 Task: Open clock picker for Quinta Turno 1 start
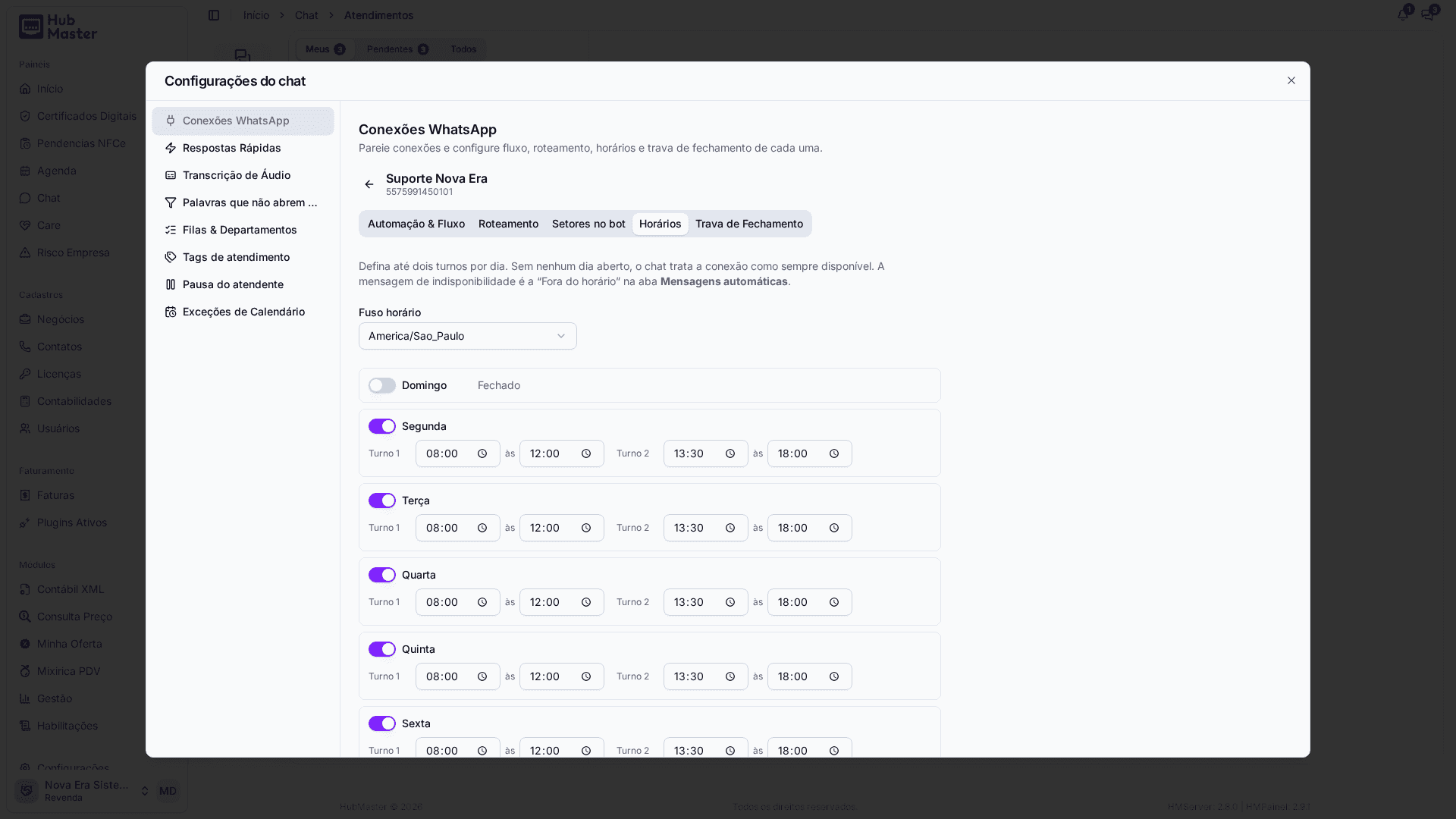click(482, 676)
